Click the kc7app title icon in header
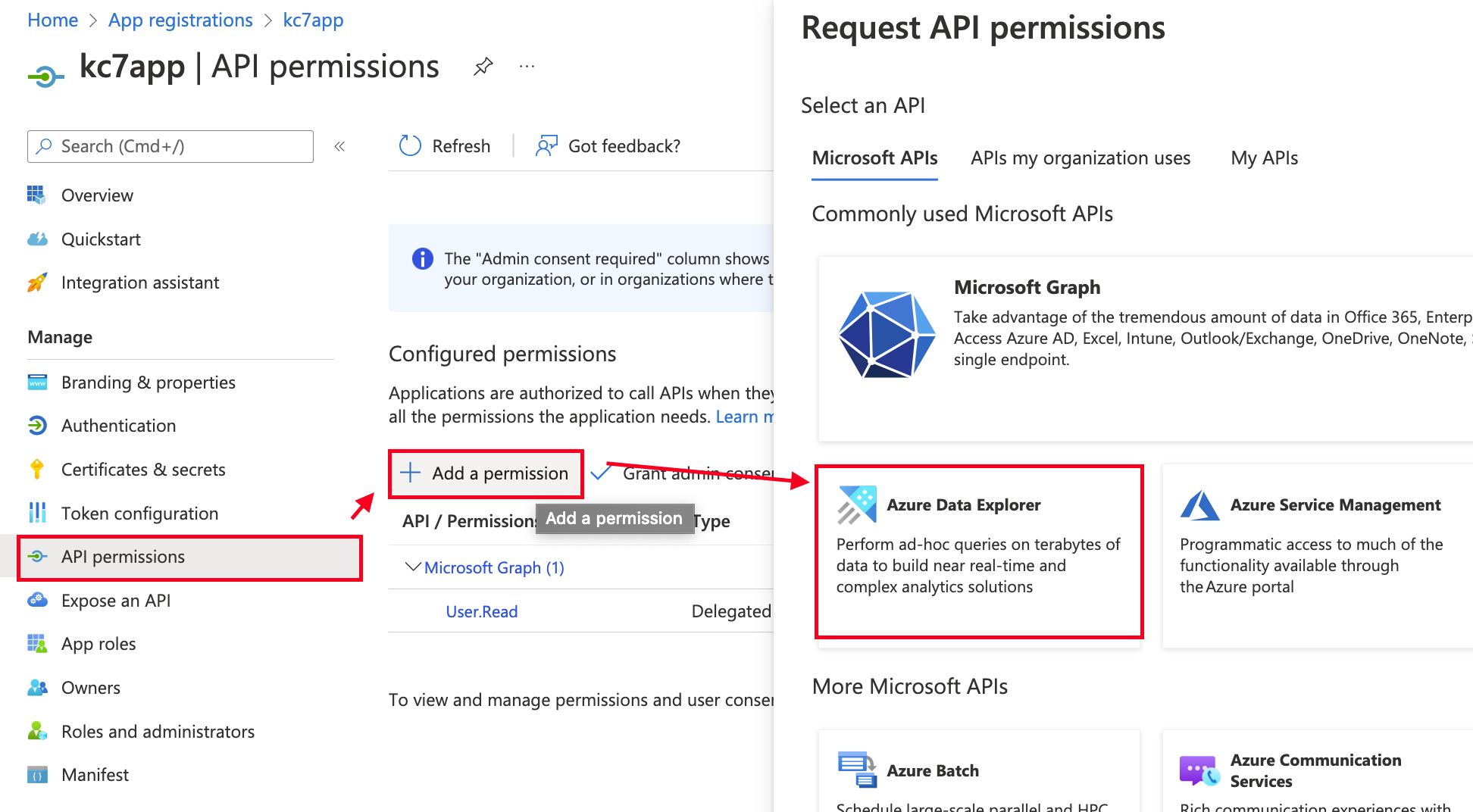 [46, 76]
